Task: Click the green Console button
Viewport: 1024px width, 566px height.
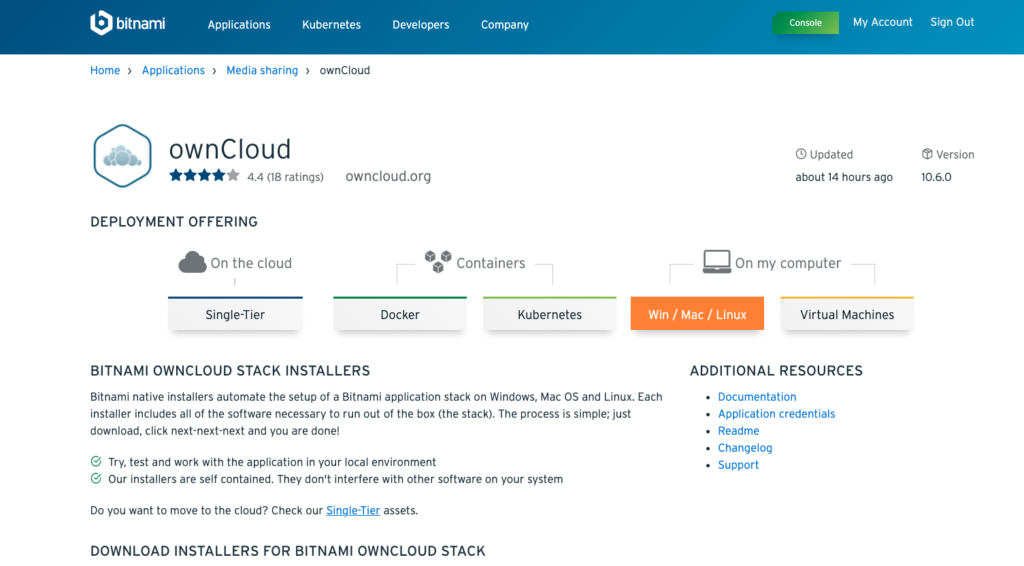Action: click(x=805, y=23)
